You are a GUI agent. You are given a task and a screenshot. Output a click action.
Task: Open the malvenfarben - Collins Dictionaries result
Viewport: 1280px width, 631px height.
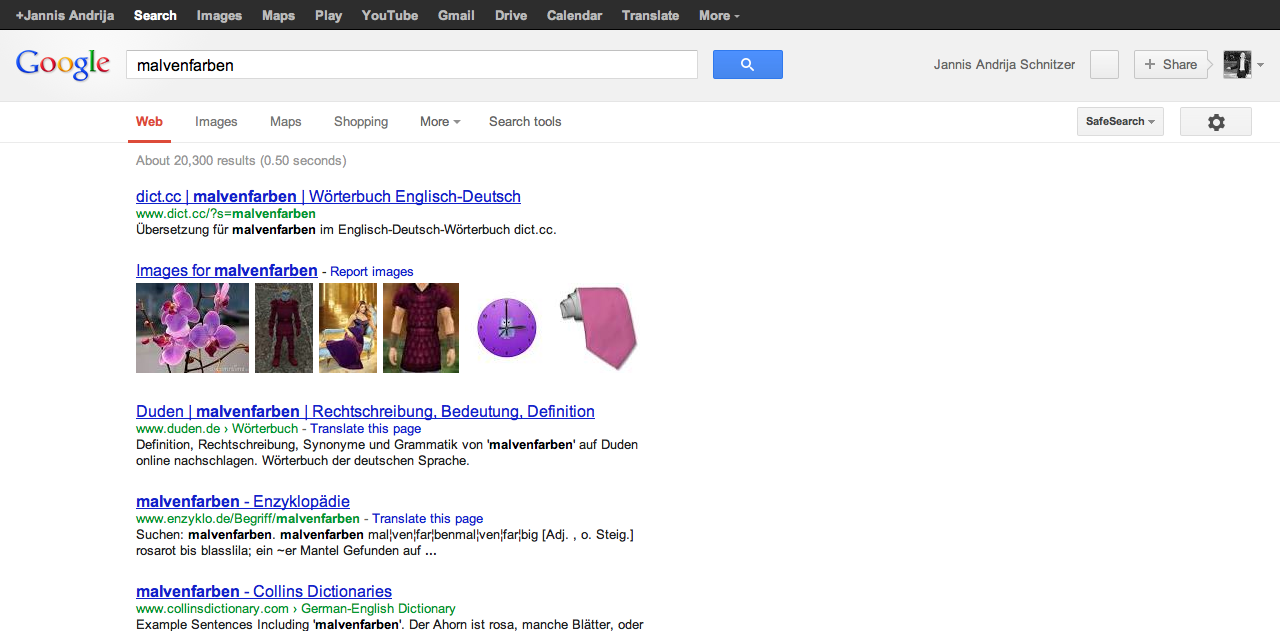pos(264,592)
